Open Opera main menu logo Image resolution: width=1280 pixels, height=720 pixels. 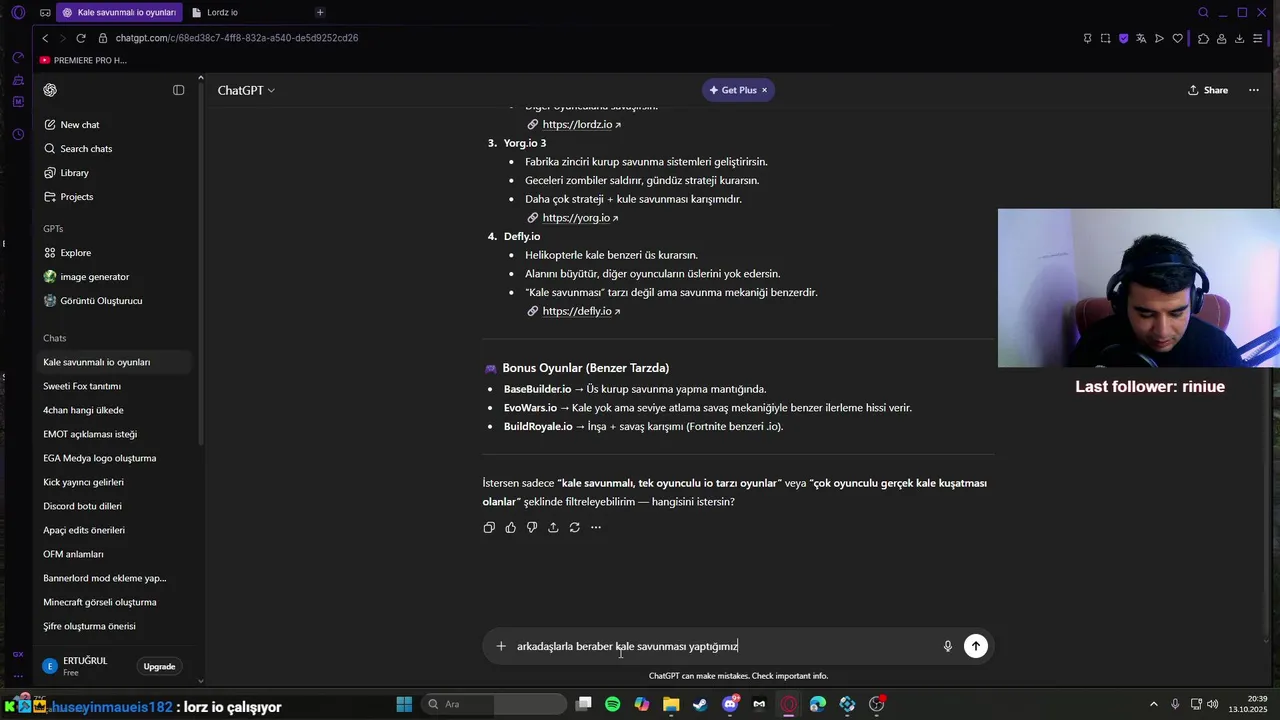click(18, 13)
